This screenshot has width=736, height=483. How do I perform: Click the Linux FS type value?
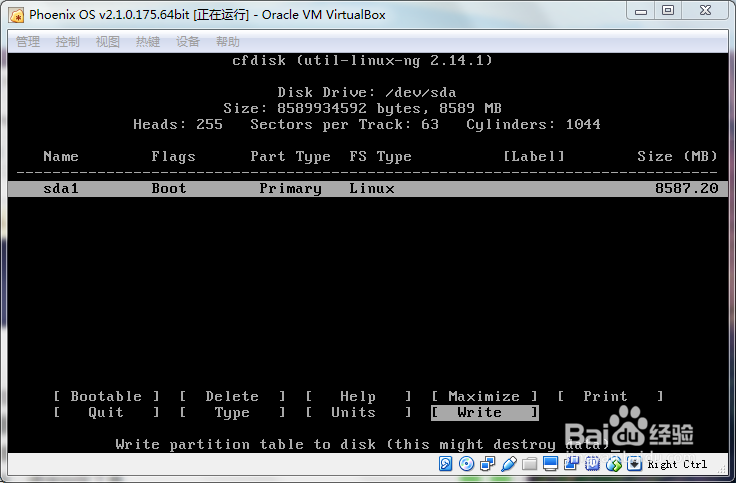371,189
